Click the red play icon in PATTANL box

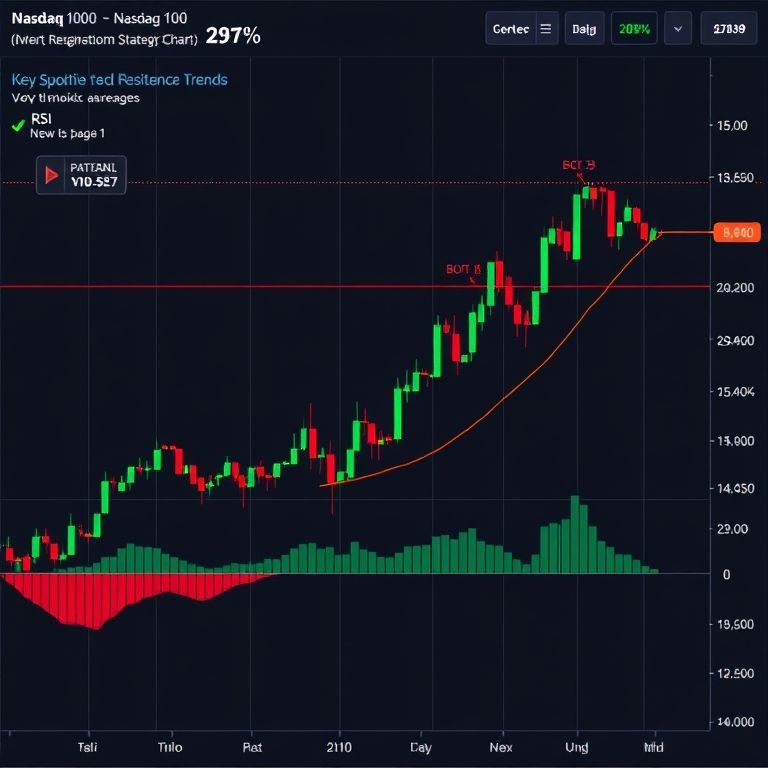pyautogui.click(x=51, y=176)
